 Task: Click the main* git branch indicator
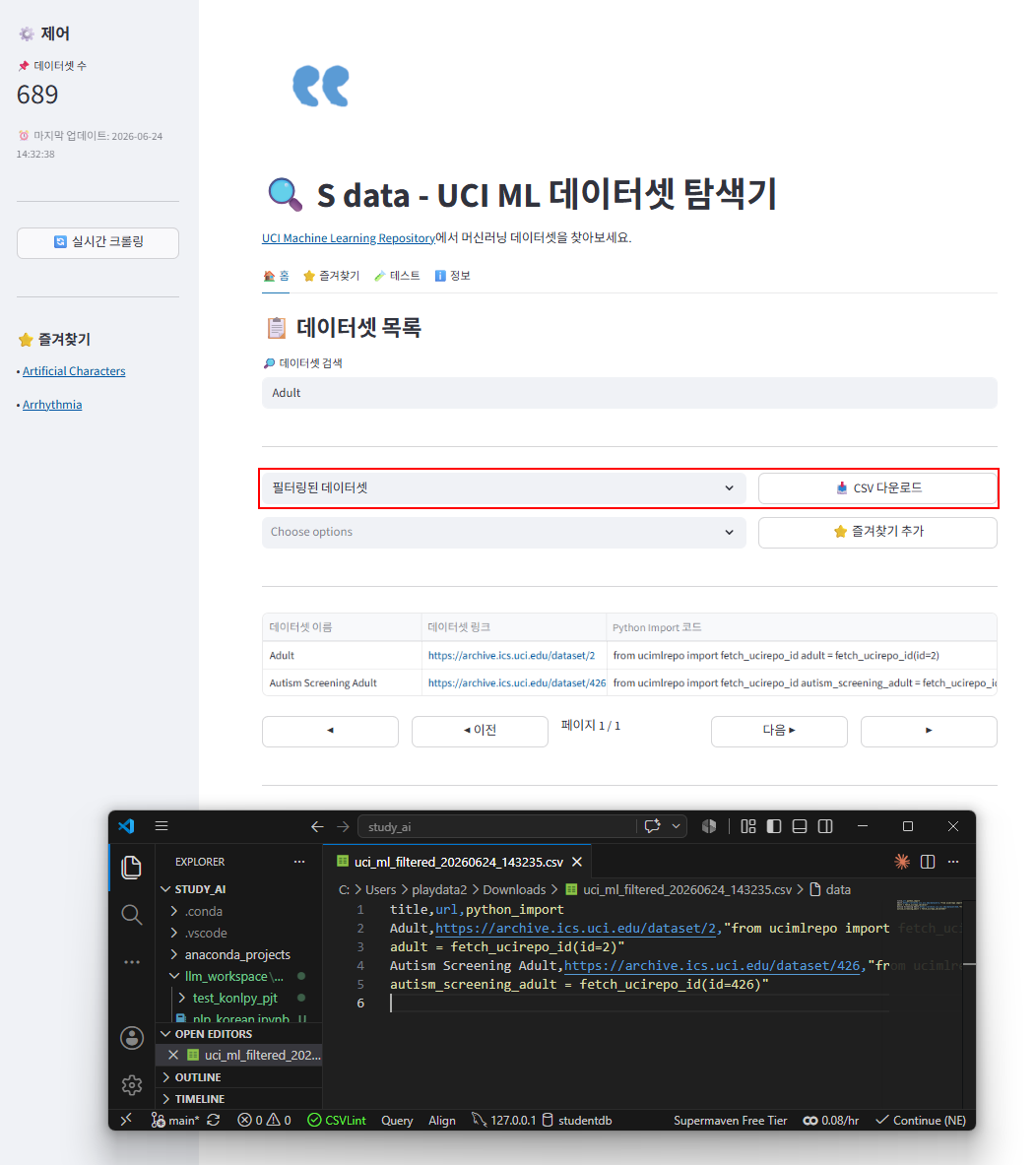pos(175,1120)
